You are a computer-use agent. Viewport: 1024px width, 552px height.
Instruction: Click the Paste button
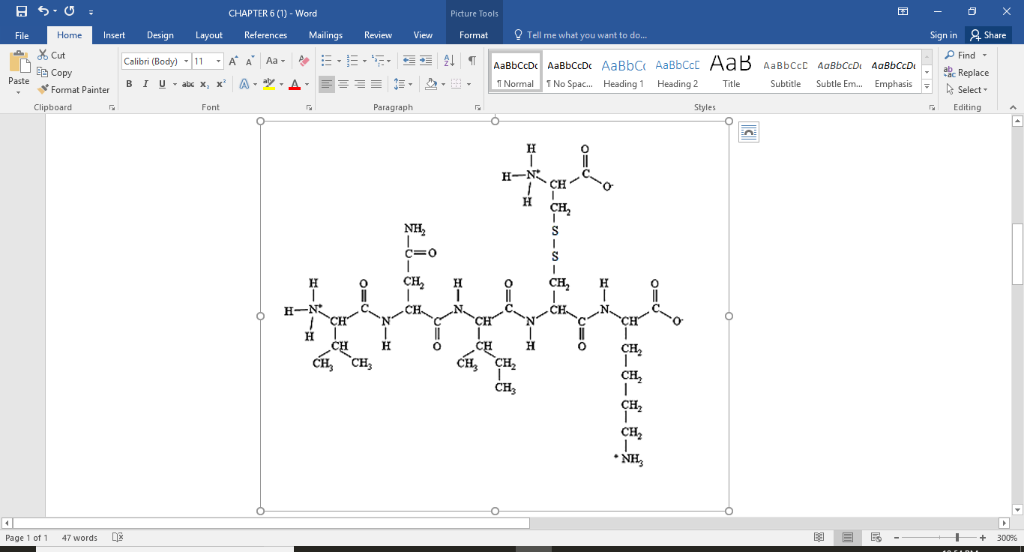point(18,73)
